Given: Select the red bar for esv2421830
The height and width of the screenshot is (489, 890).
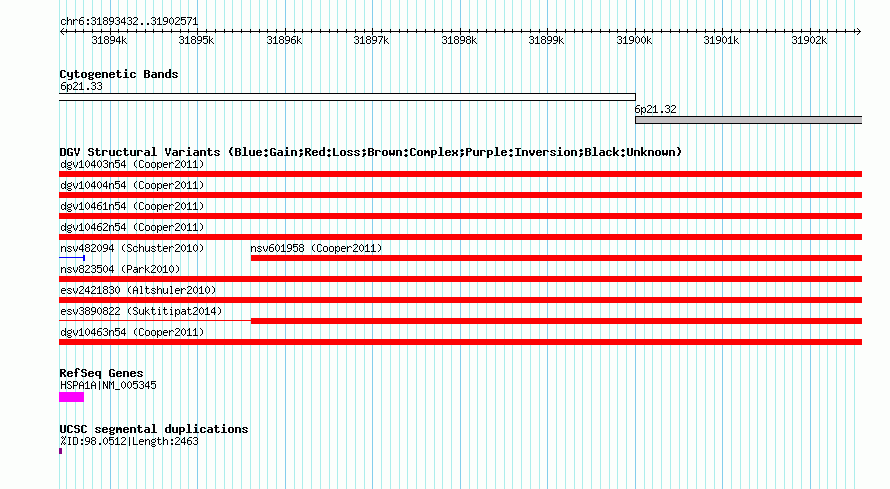Looking at the screenshot, I should (x=460, y=300).
